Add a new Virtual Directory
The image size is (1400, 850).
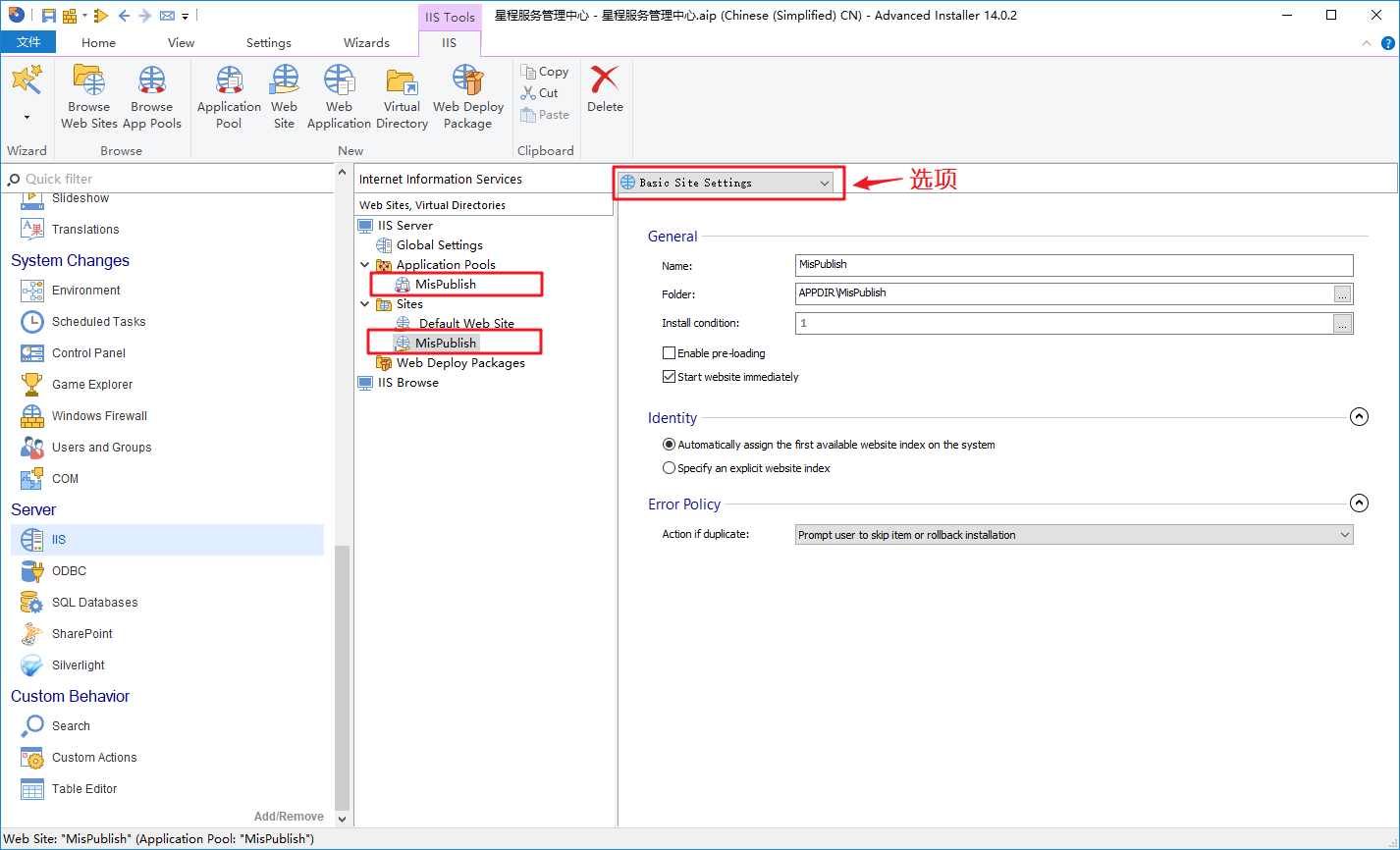(402, 97)
